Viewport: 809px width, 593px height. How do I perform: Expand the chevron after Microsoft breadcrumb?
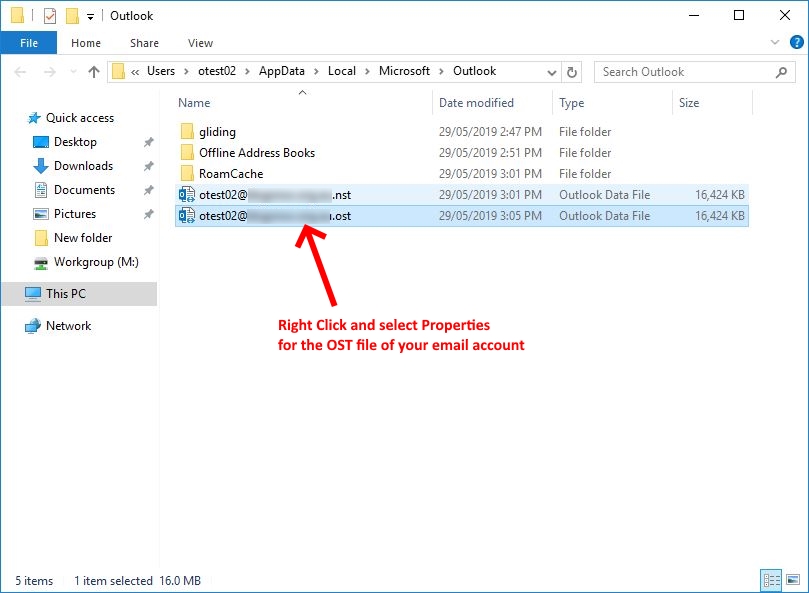click(x=441, y=72)
